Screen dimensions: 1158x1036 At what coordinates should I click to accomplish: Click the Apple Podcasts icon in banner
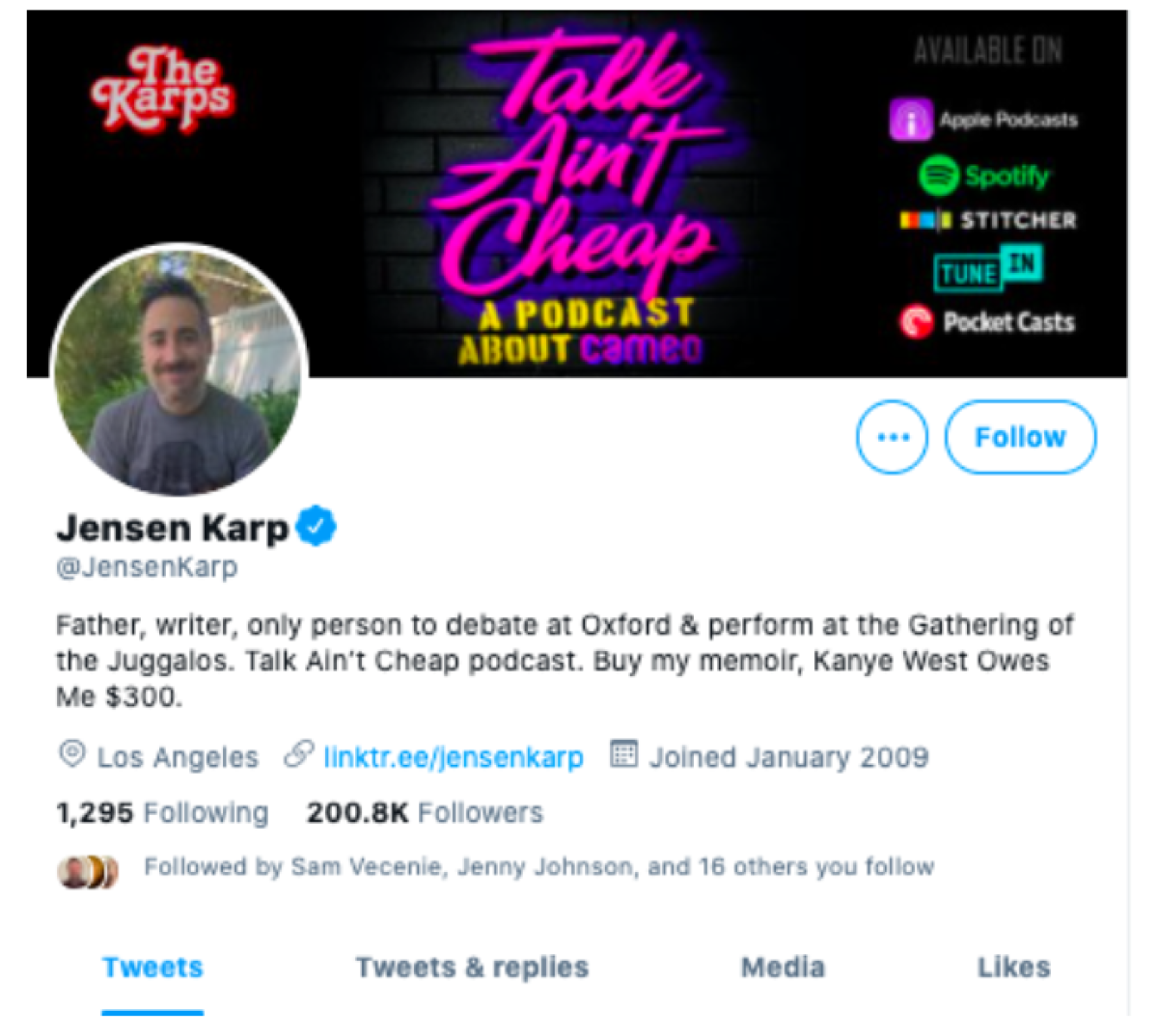pos(911,120)
